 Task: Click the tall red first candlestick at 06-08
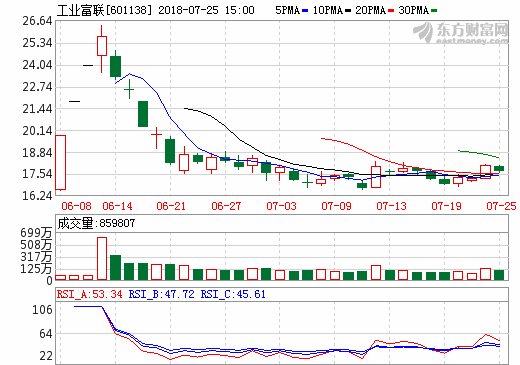61,162
